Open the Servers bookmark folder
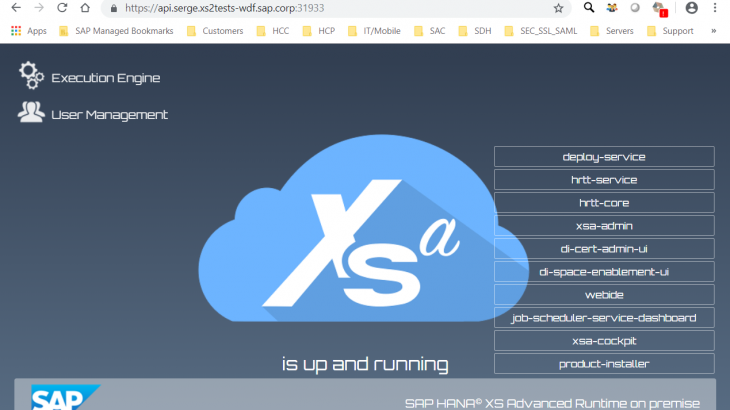The height and width of the screenshot is (410, 730). 612,31
